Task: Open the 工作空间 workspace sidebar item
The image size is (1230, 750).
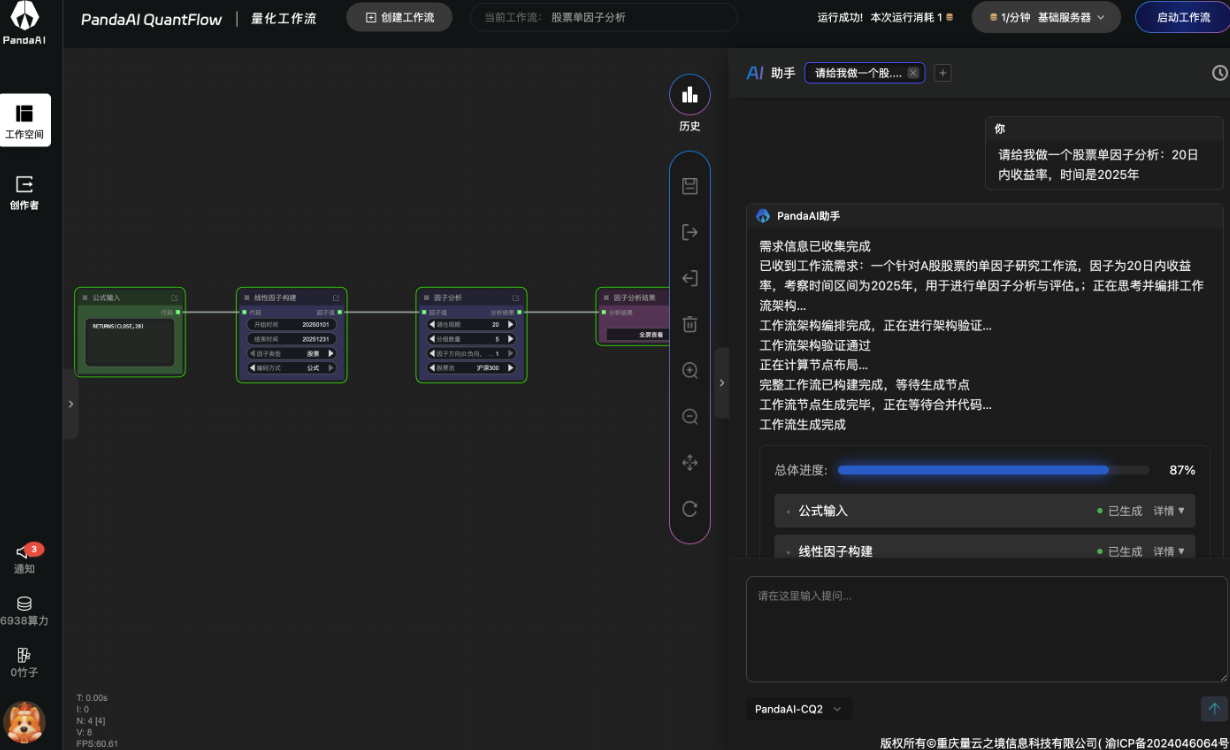Action: [x=25, y=120]
